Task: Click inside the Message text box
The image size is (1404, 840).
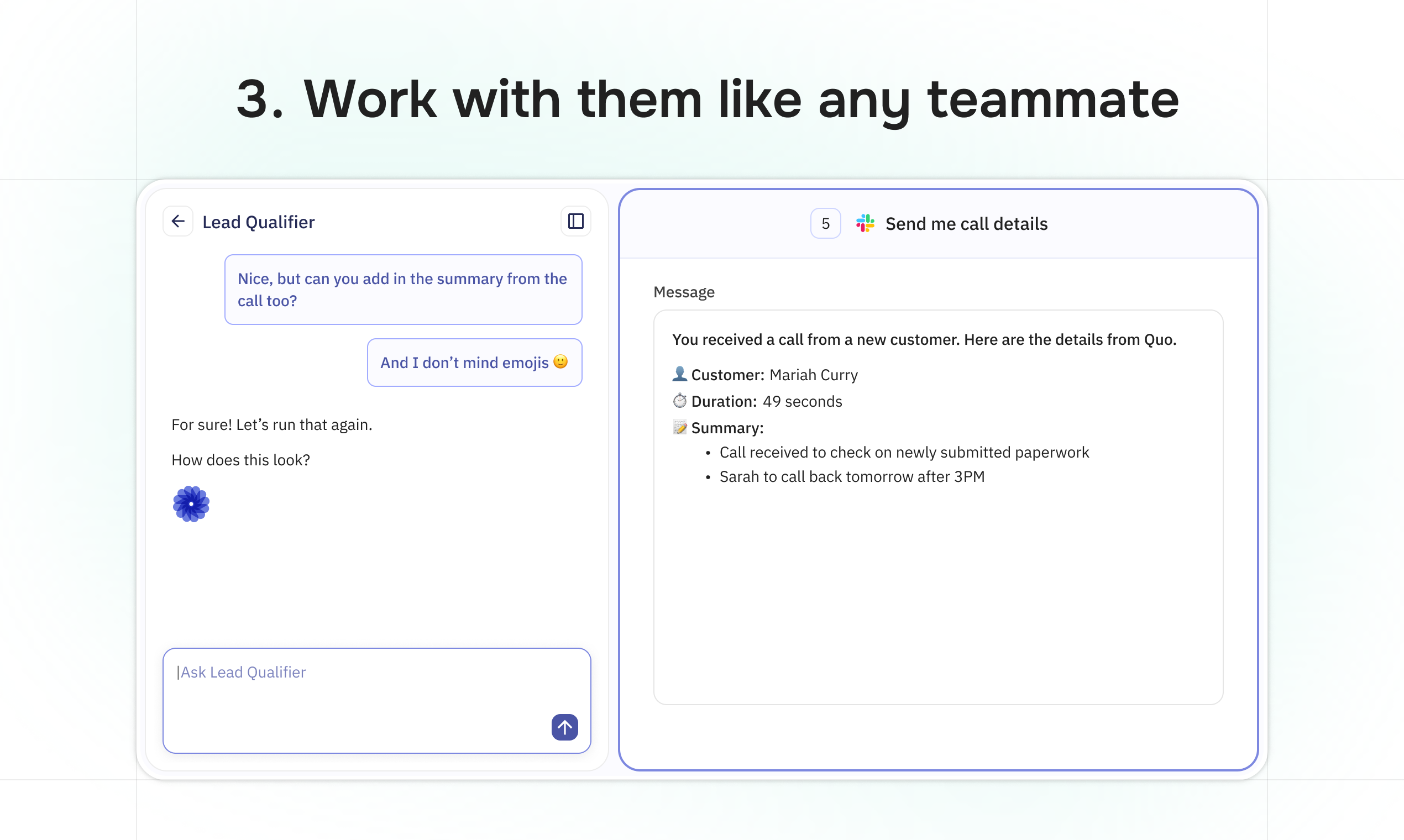Action: 937,589
